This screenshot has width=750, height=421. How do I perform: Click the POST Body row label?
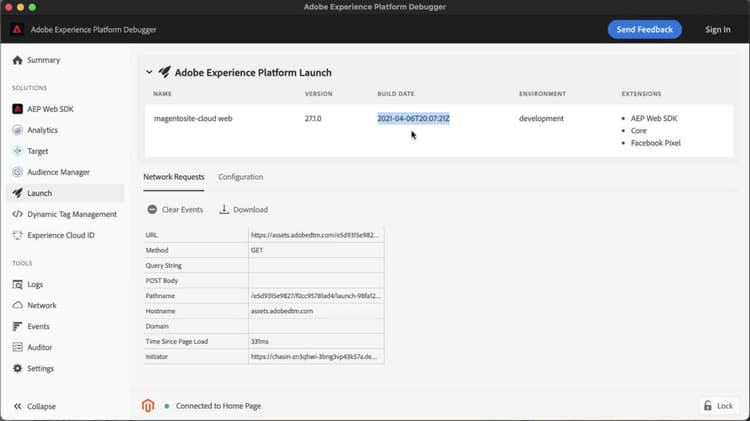tap(162, 281)
